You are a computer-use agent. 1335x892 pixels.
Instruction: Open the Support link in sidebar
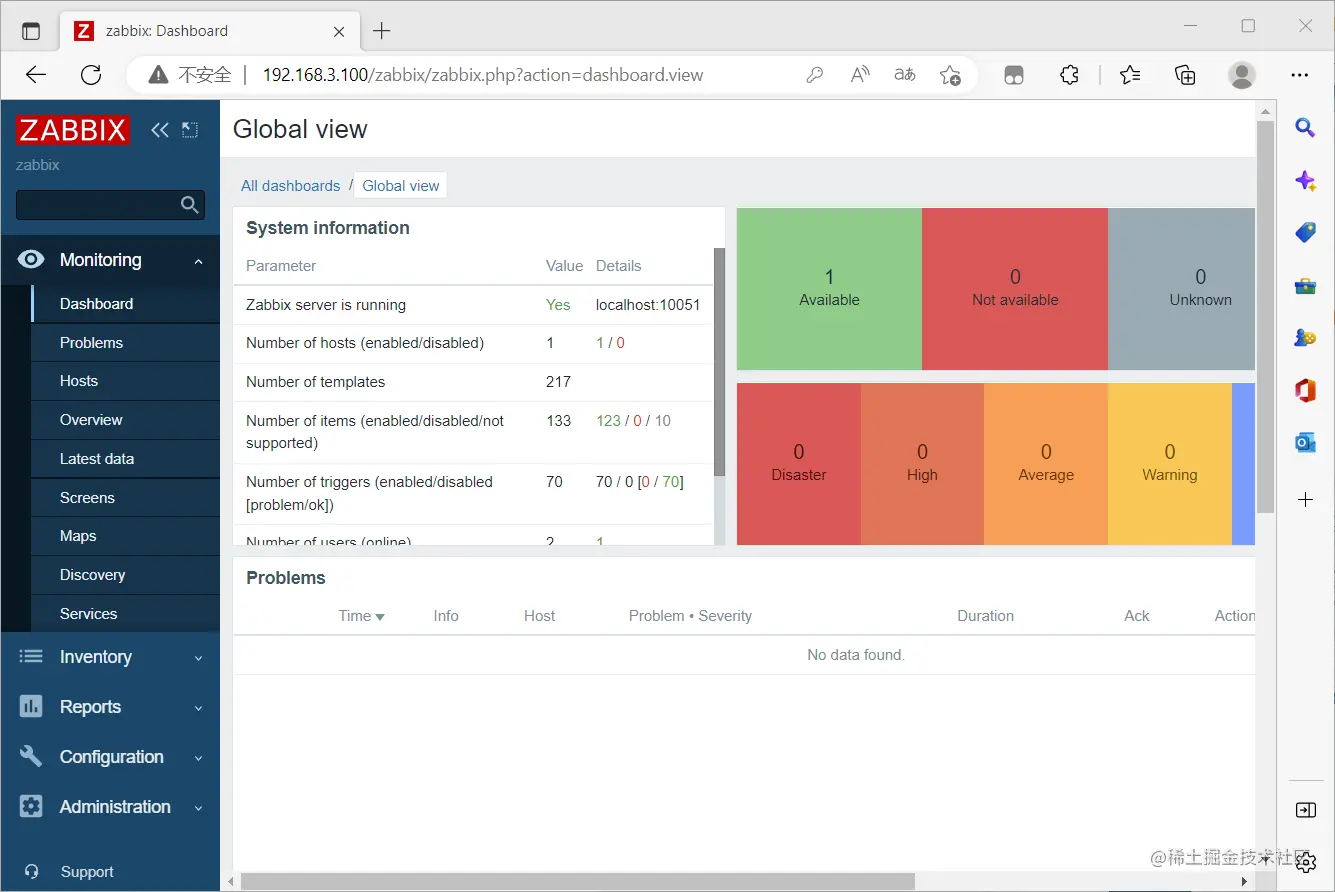pos(87,872)
